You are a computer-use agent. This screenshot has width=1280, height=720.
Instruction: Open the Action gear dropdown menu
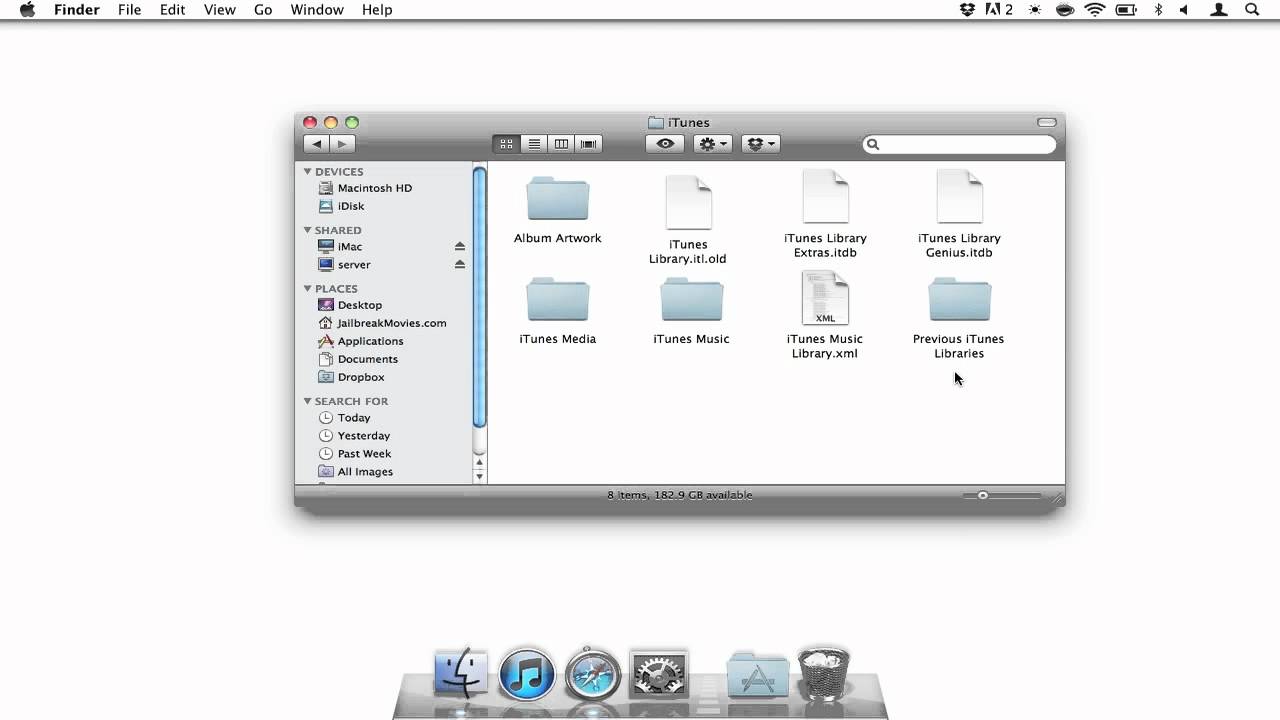coord(713,144)
